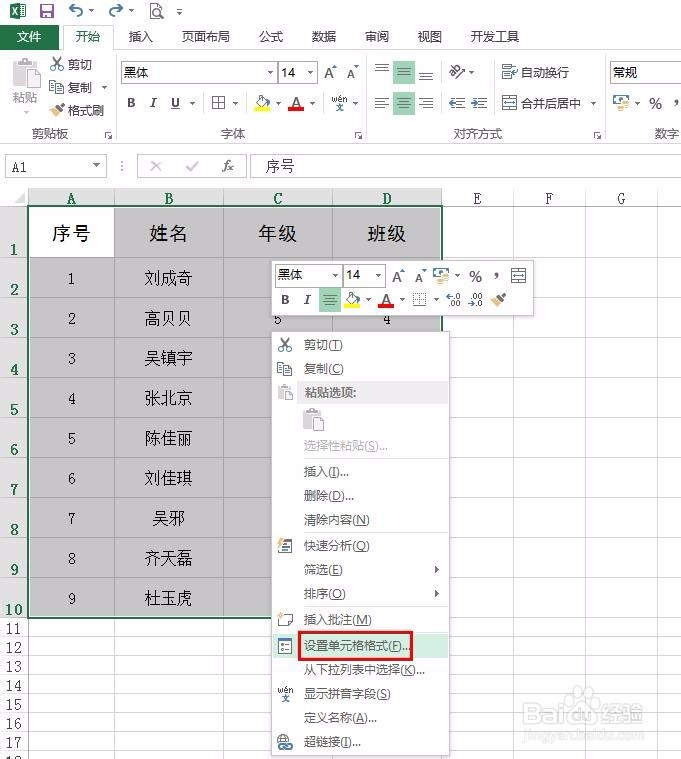This screenshot has width=681, height=759.
Task: Toggle Italic in the mini toolbar
Action: pos(307,300)
